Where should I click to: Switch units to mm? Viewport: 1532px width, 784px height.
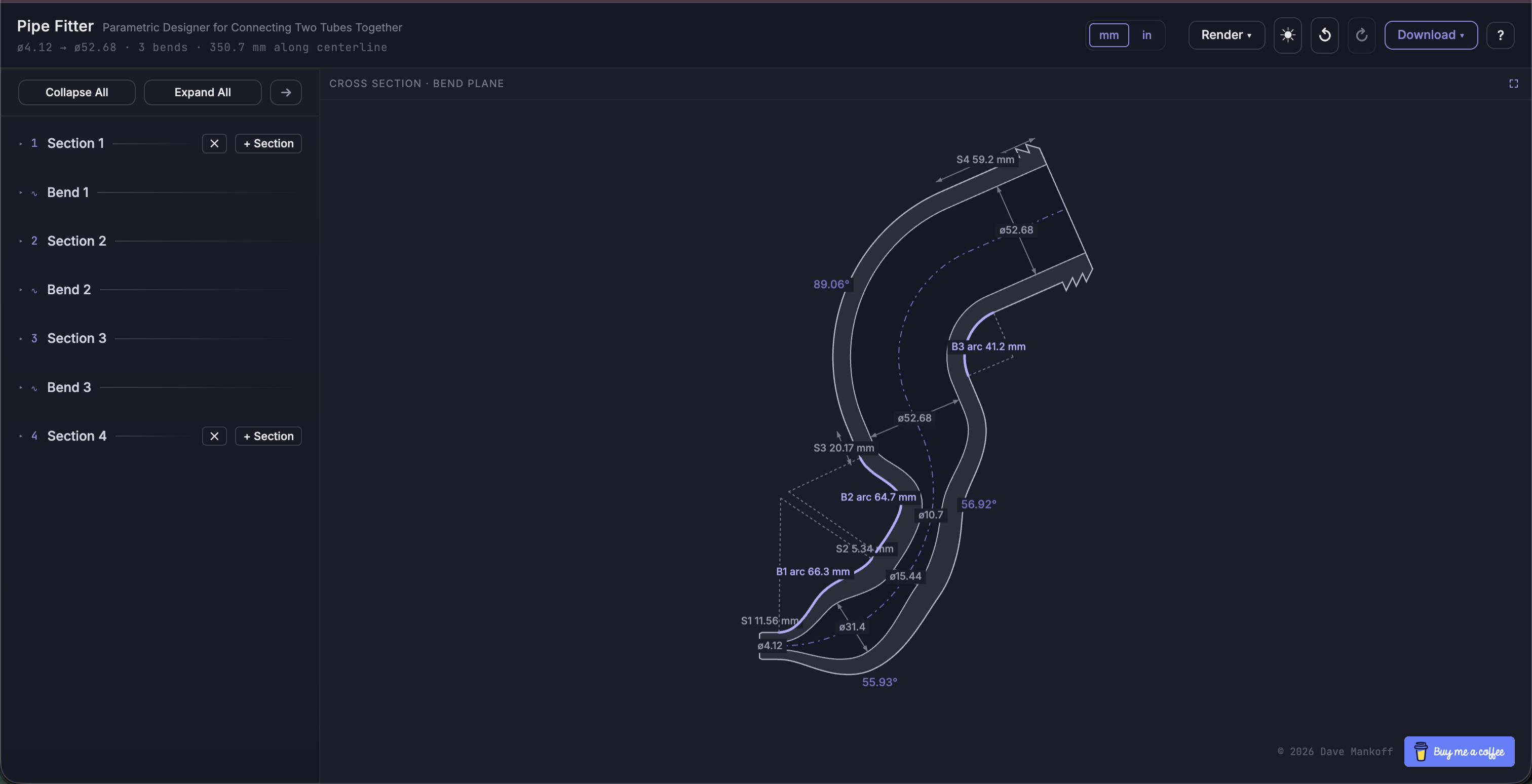tap(1108, 35)
